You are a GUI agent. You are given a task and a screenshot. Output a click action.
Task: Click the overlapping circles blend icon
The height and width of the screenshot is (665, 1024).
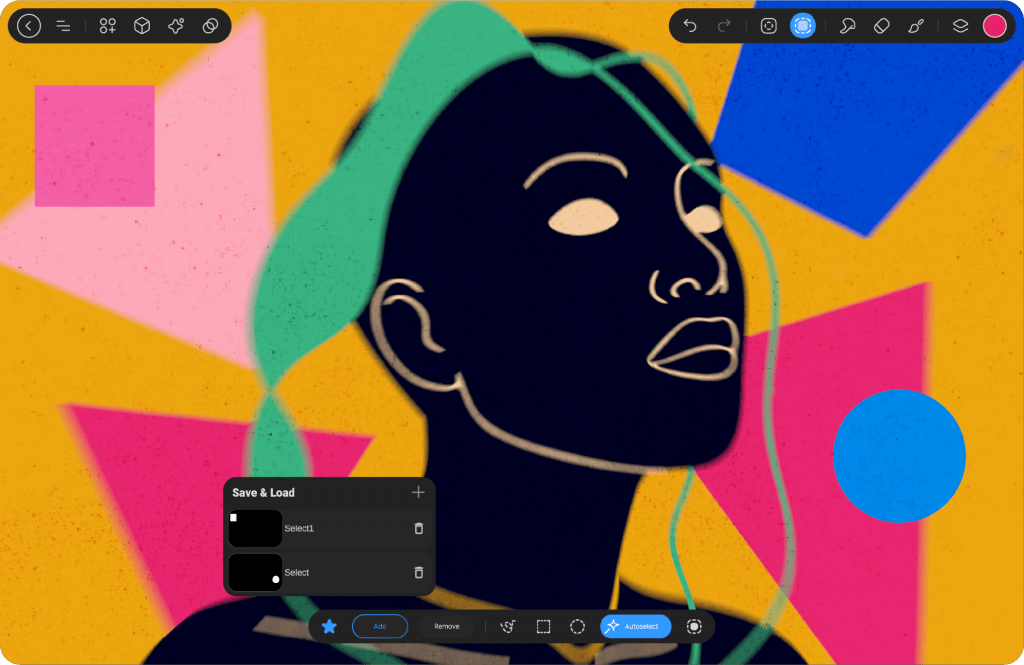click(210, 26)
